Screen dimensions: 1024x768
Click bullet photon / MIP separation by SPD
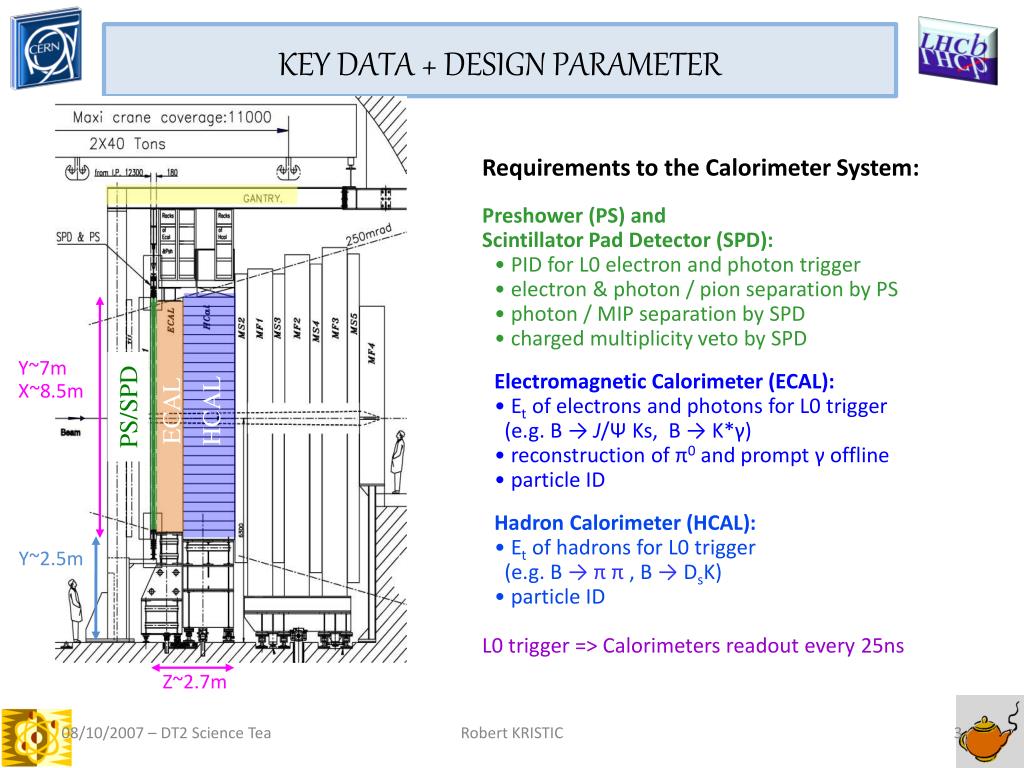click(x=650, y=314)
